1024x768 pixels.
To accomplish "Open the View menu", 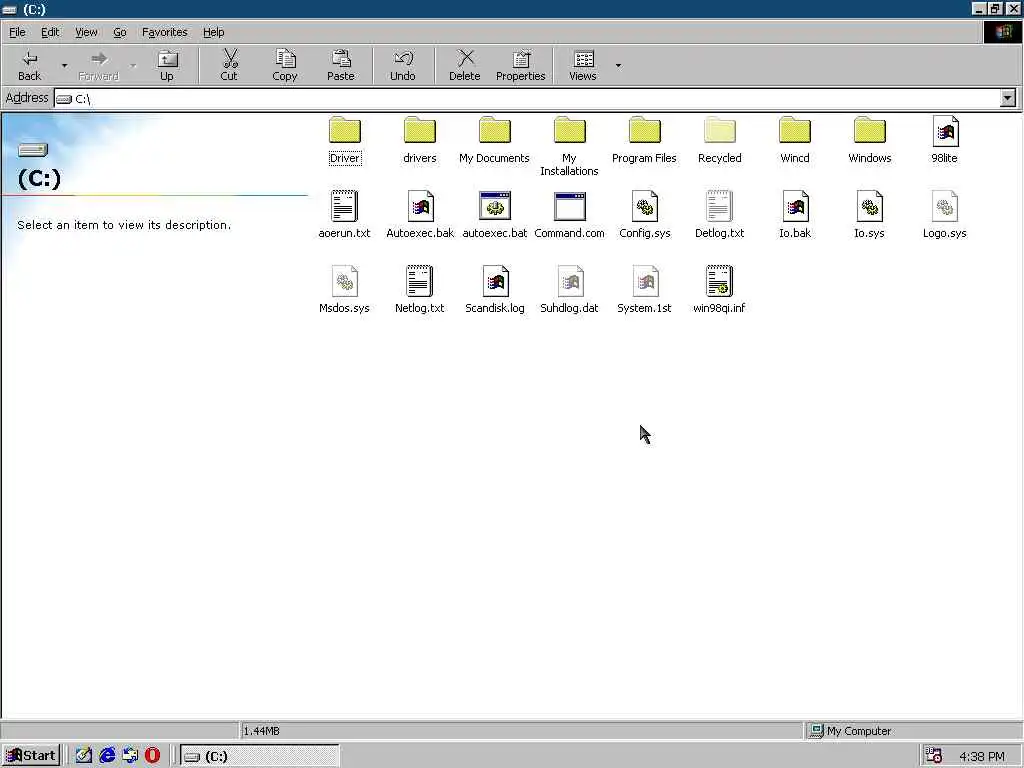I will tap(86, 32).
